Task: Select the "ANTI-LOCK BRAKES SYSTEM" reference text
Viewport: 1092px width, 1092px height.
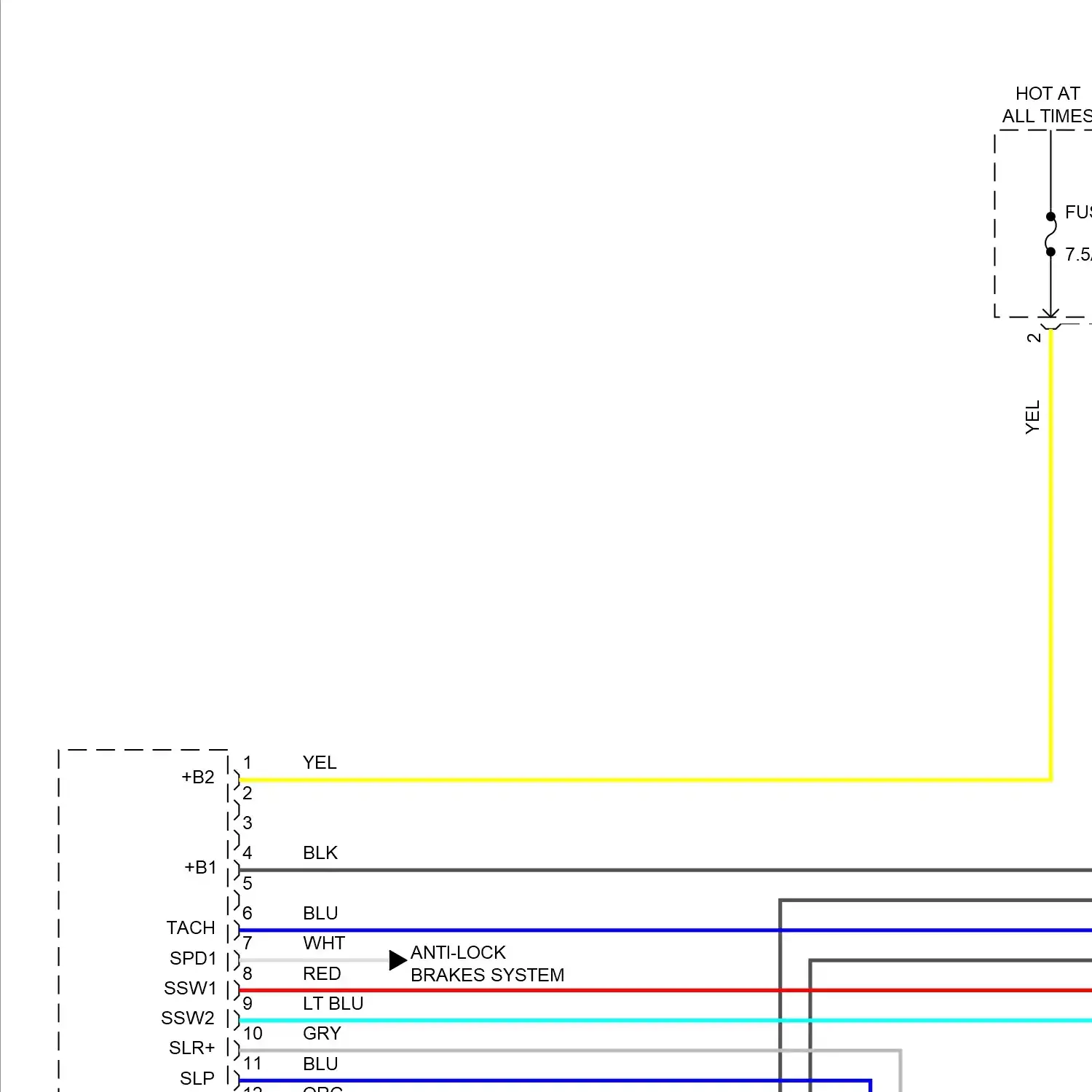Action: click(x=487, y=963)
